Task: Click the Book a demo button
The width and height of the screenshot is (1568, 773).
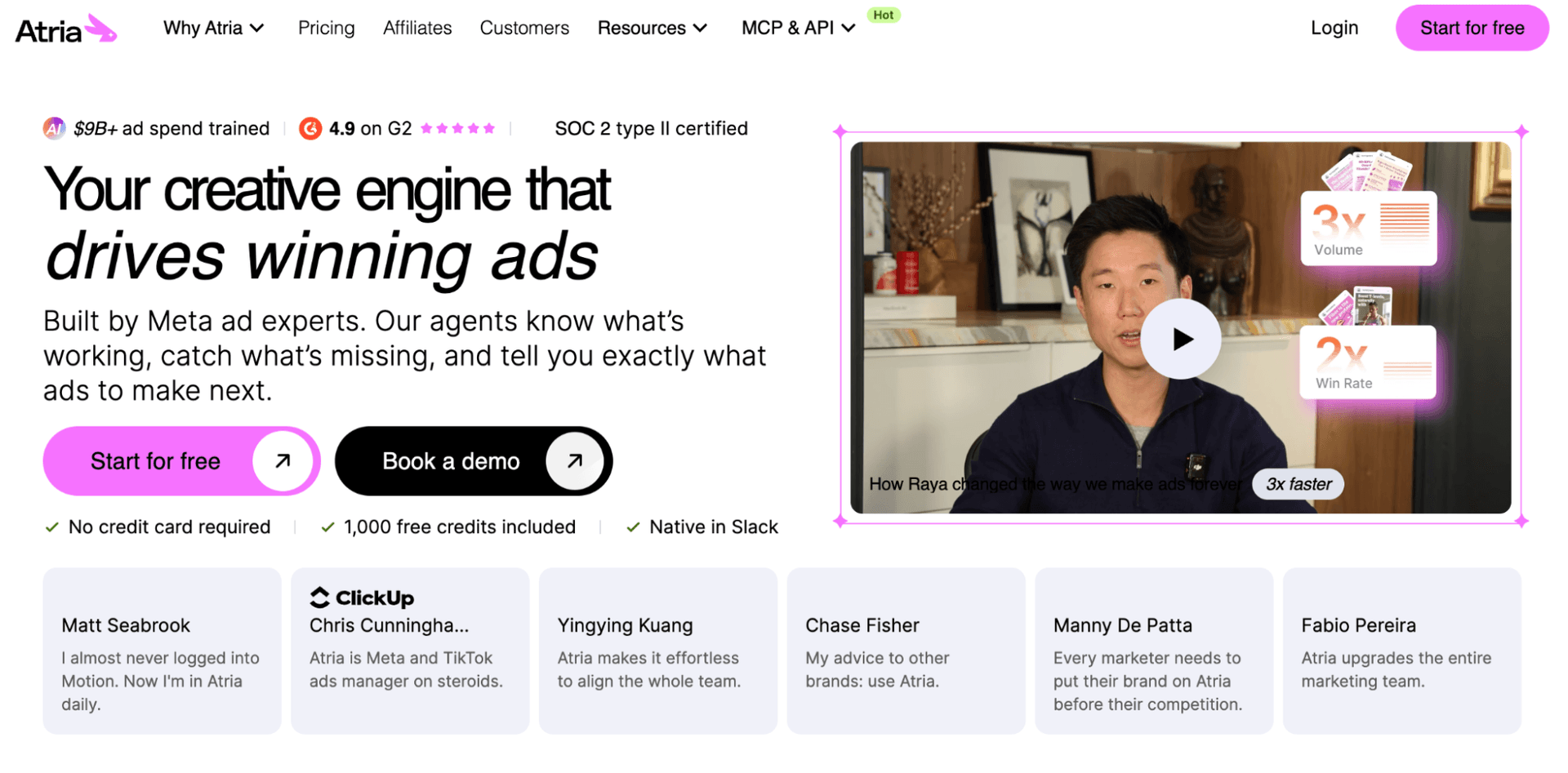Action: pyautogui.click(x=474, y=461)
